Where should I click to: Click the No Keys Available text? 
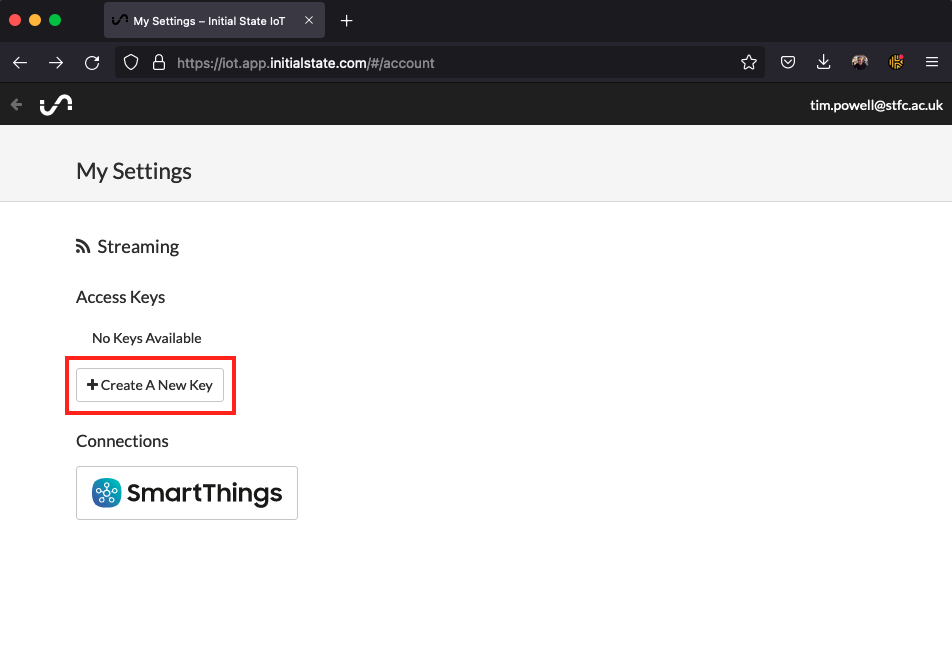pyautogui.click(x=146, y=338)
